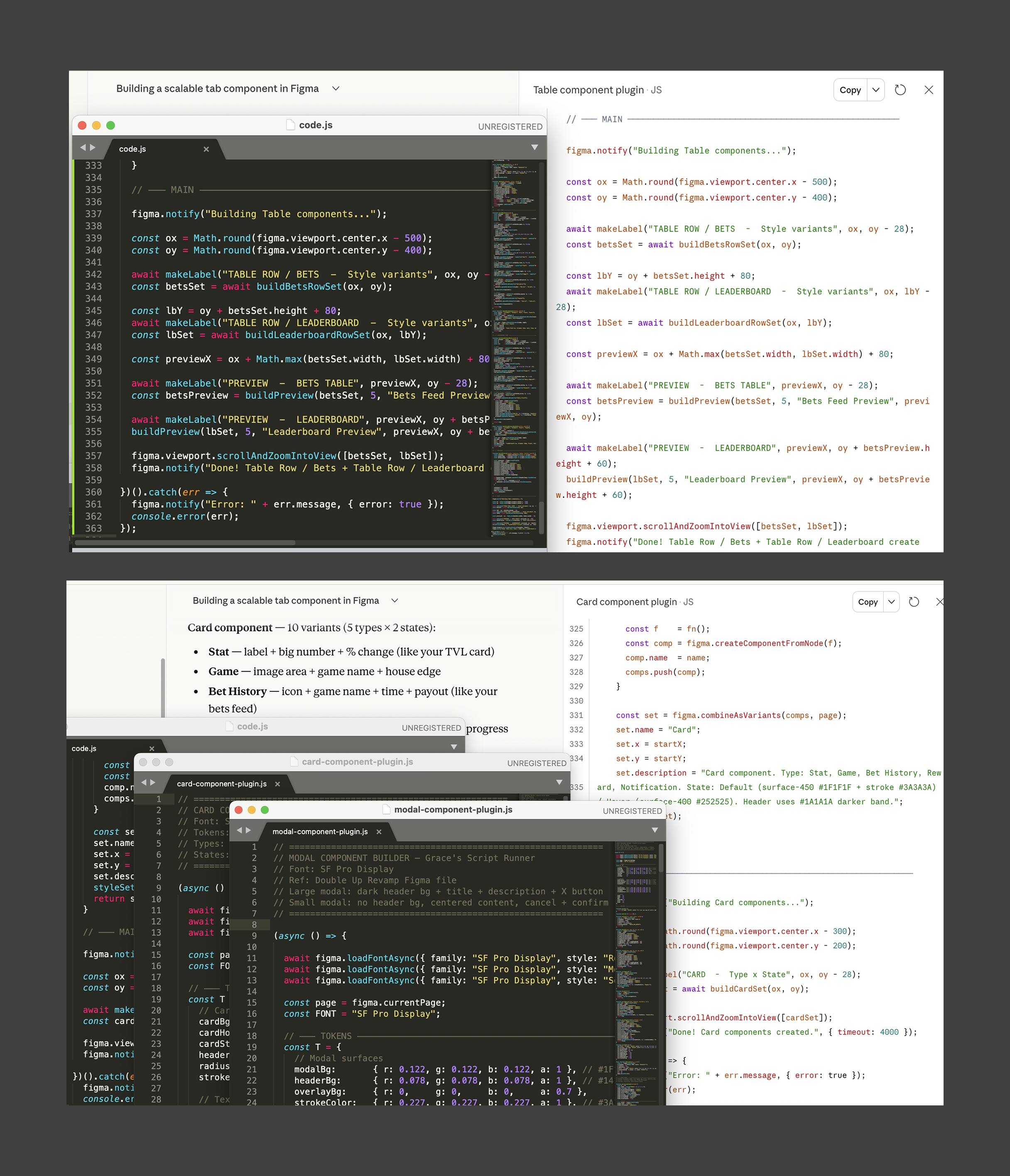
Task: Click the refresh icon in the Card component panel
Action: point(914,602)
